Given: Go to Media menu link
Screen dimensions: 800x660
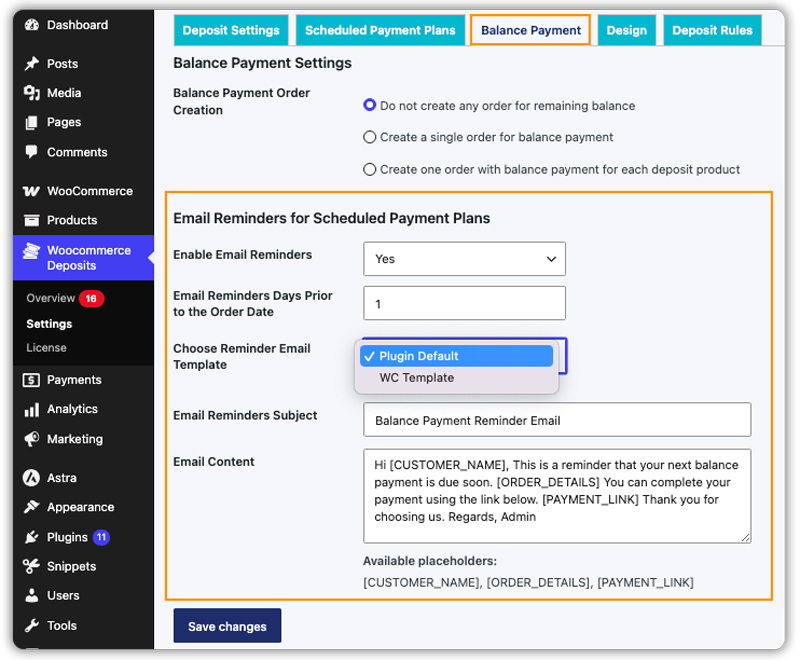Looking at the screenshot, I should [x=64, y=93].
